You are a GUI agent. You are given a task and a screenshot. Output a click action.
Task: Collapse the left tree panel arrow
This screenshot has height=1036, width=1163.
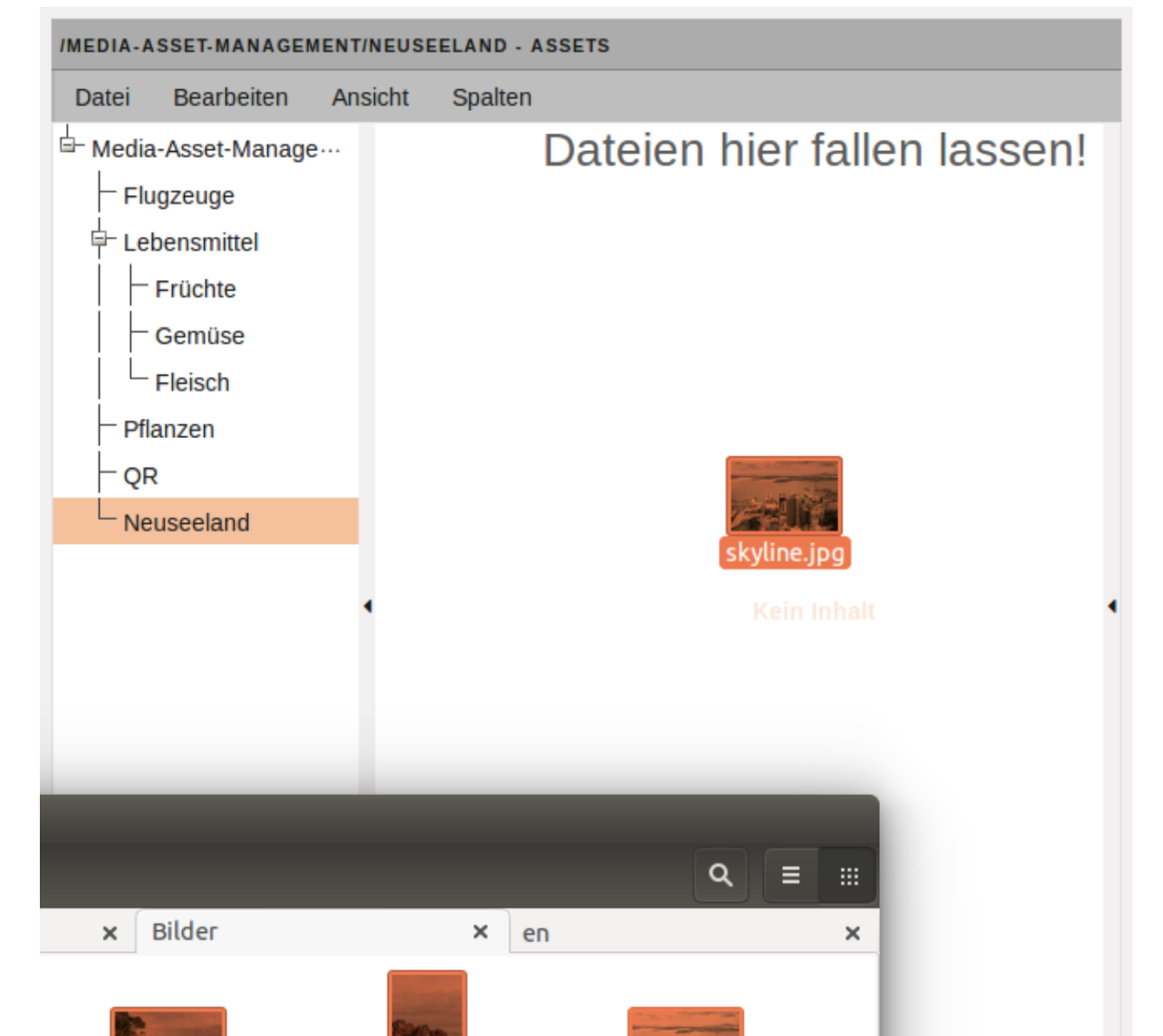click(367, 606)
